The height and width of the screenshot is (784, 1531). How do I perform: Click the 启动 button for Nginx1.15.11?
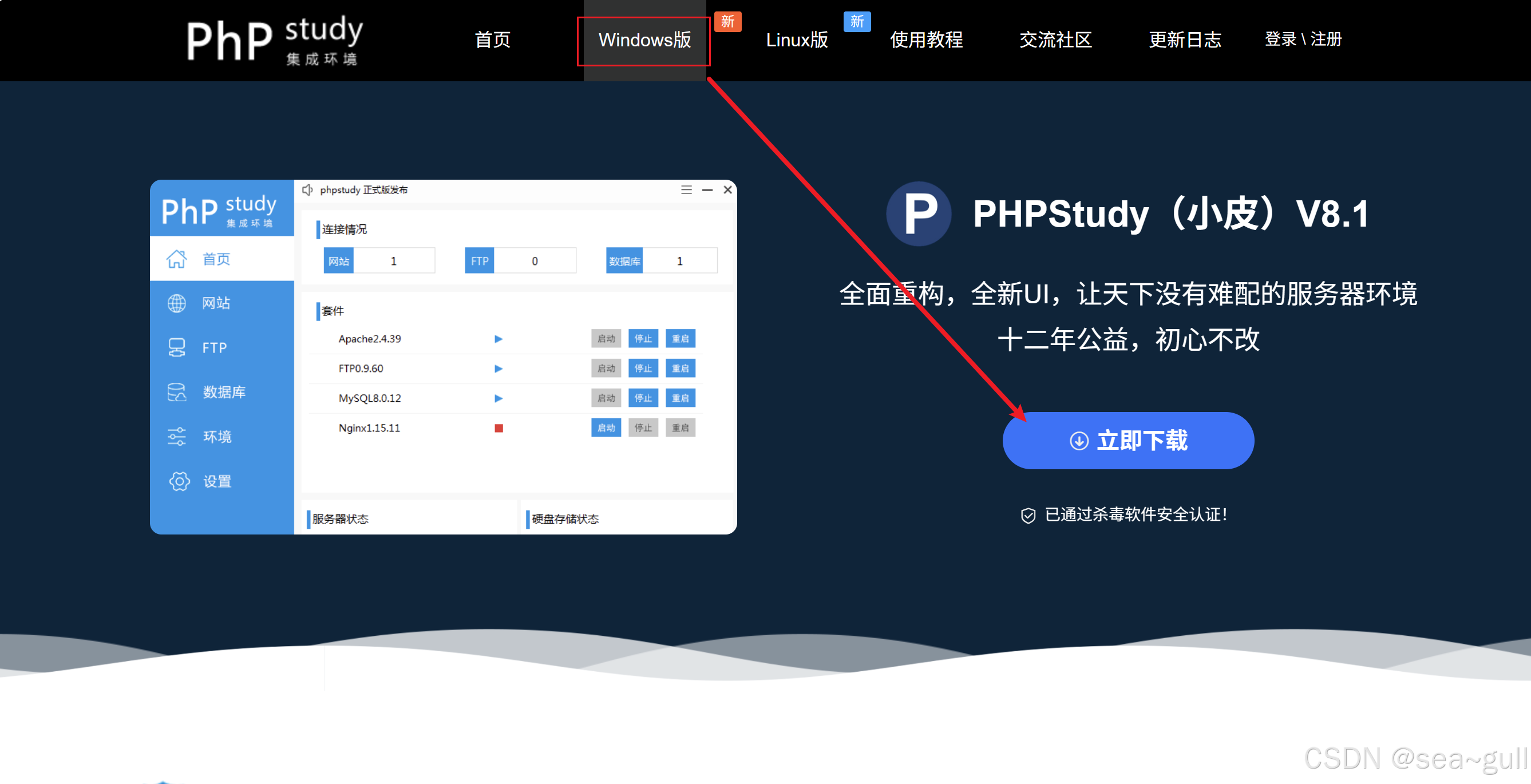[606, 428]
